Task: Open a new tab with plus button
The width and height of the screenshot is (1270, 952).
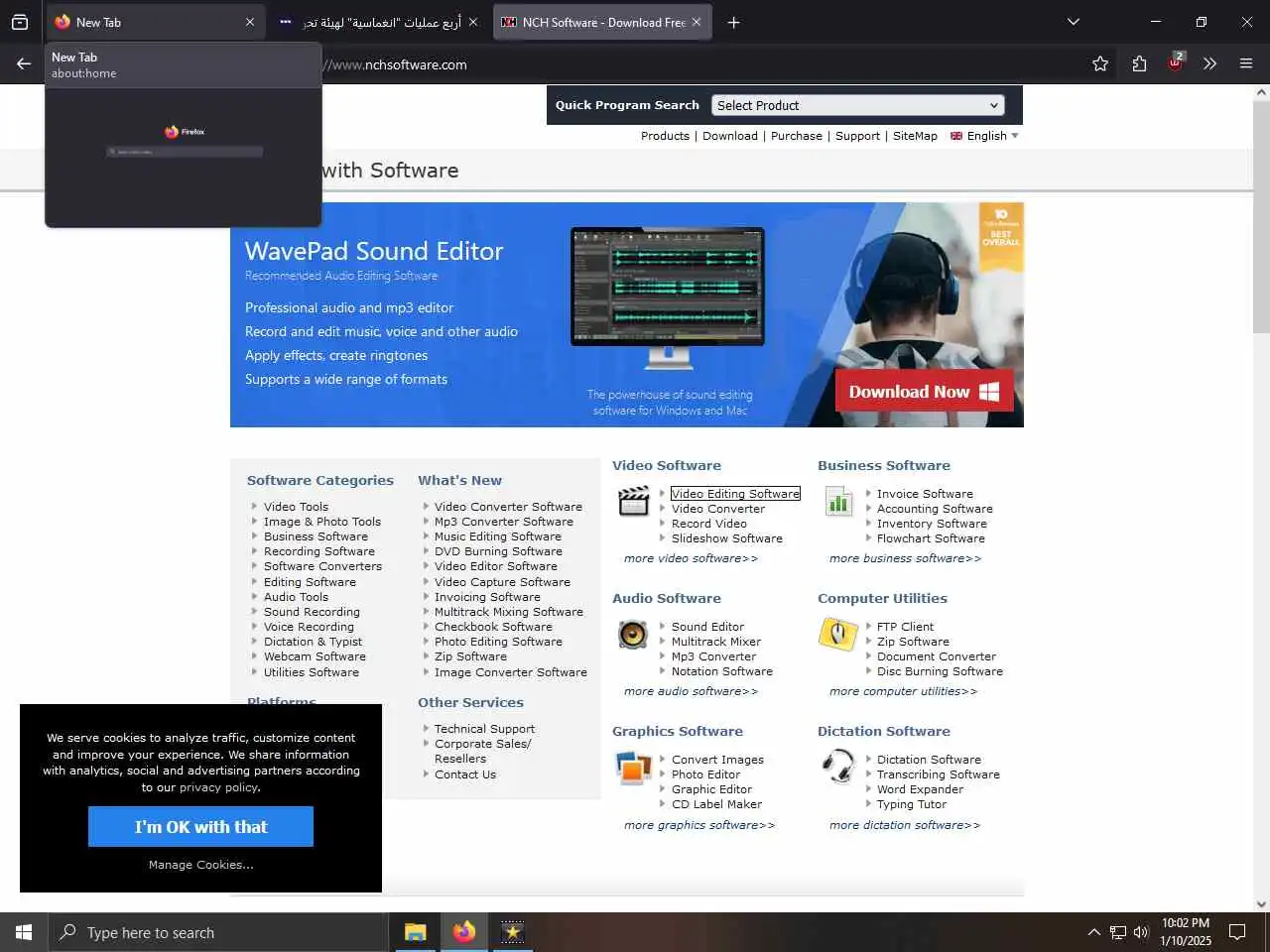Action: (733, 22)
